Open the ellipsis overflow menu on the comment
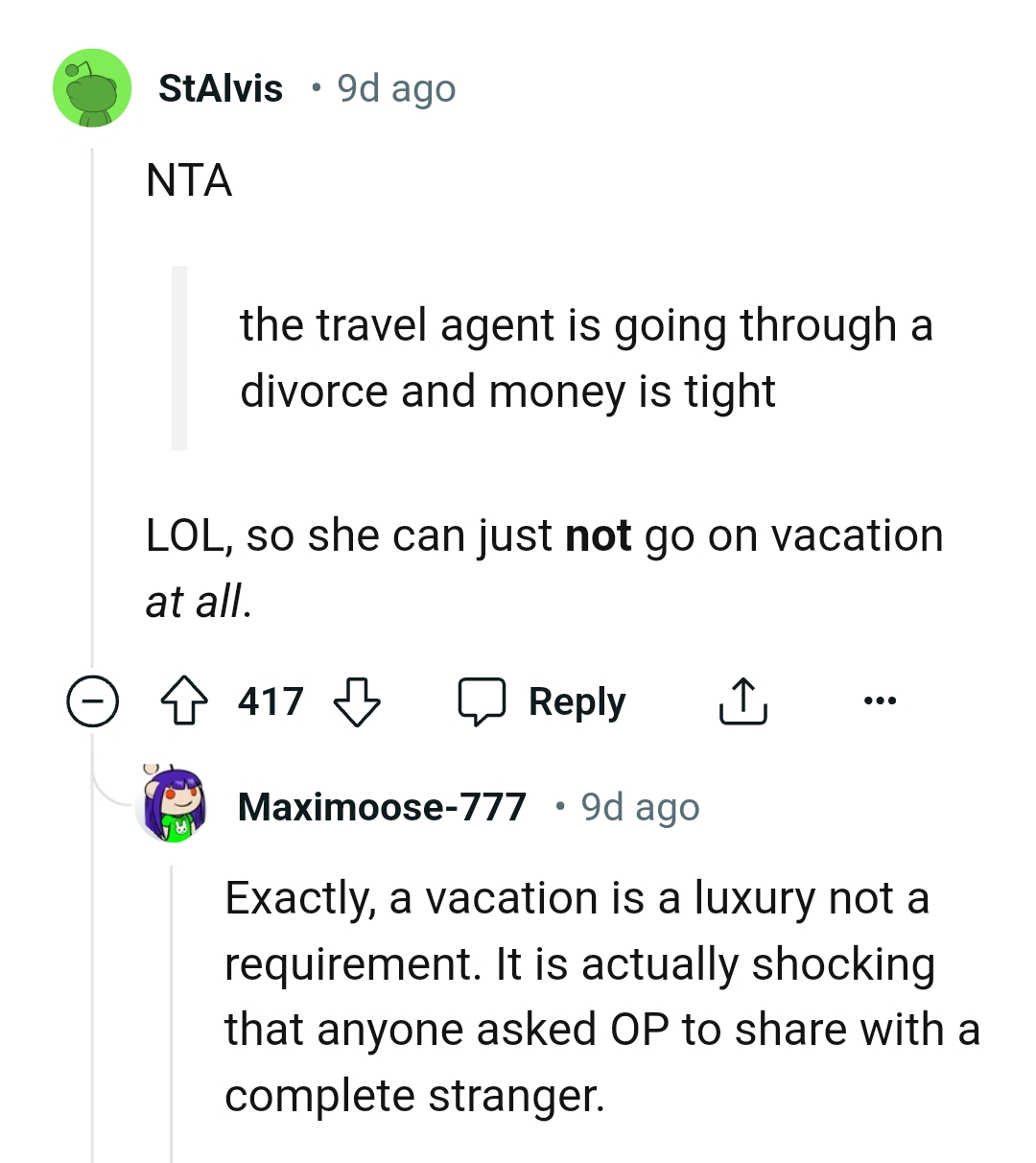 [881, 700]
